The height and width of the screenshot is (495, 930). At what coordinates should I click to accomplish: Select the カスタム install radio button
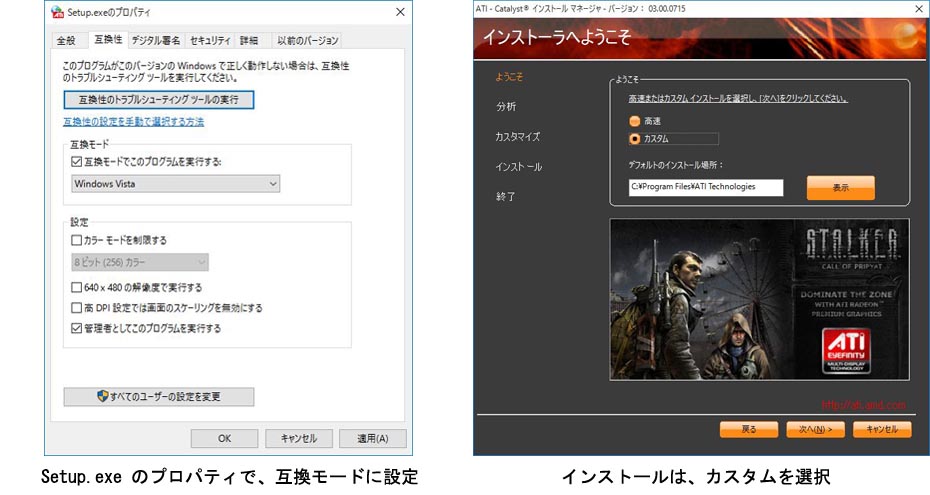point(635,139)
